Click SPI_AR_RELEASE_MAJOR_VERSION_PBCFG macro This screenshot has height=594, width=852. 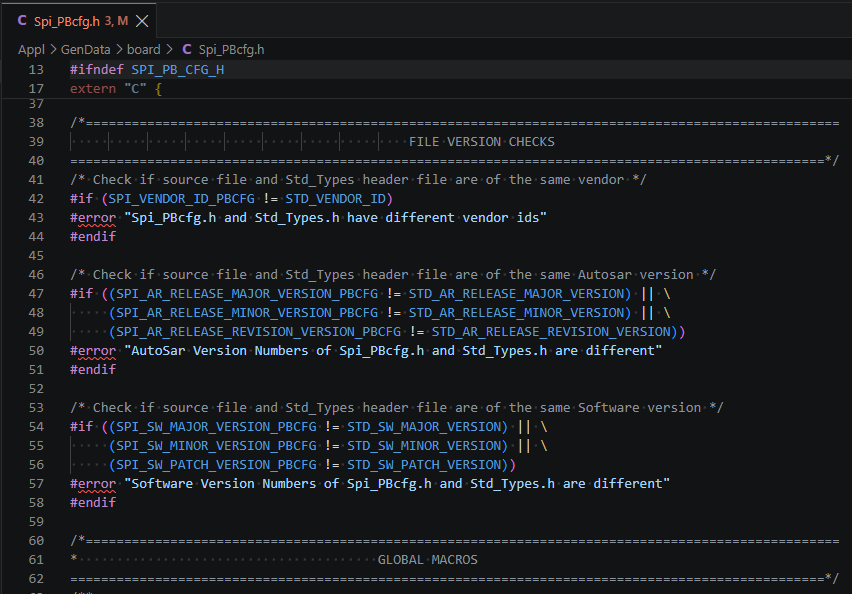[247, 293]
